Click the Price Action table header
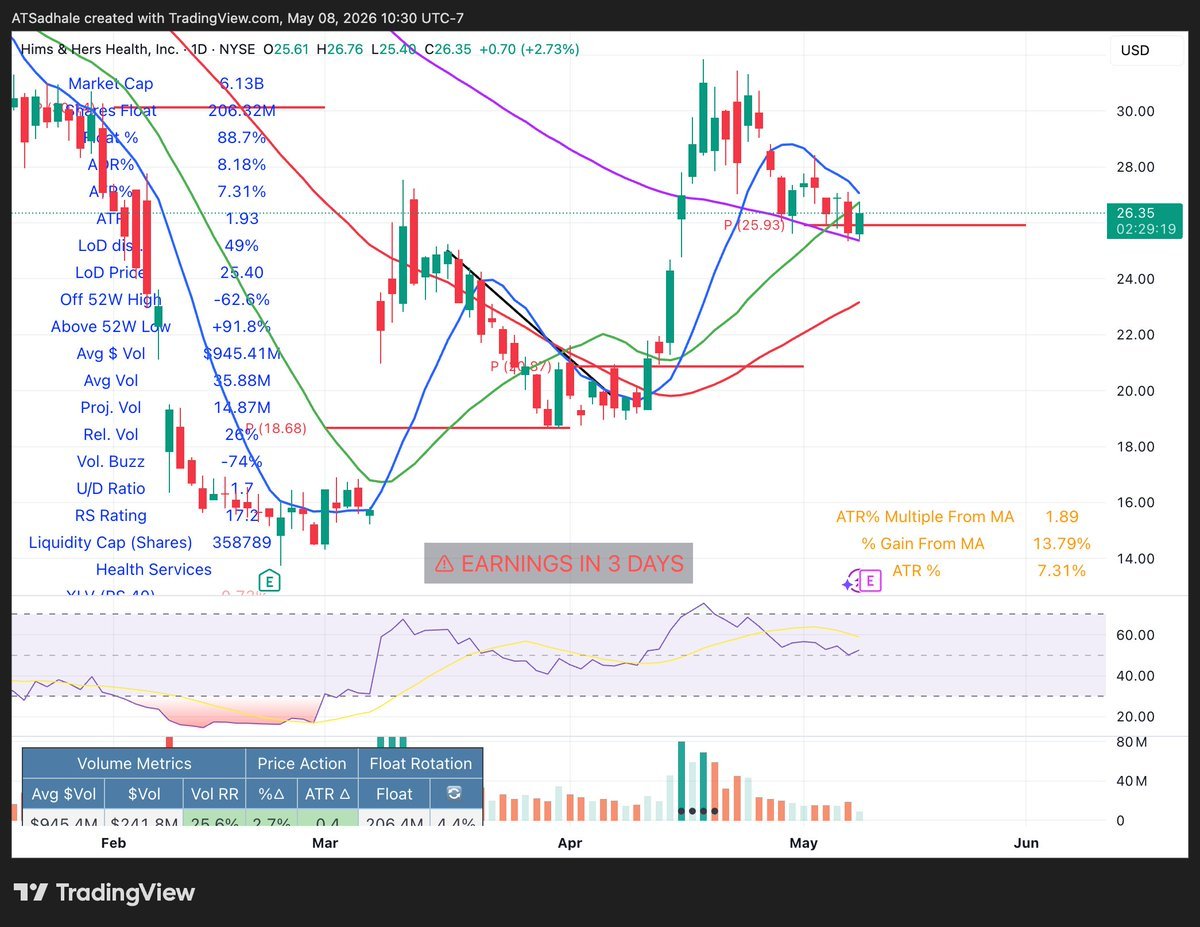The image size is (1200, 927). (302, 763)
